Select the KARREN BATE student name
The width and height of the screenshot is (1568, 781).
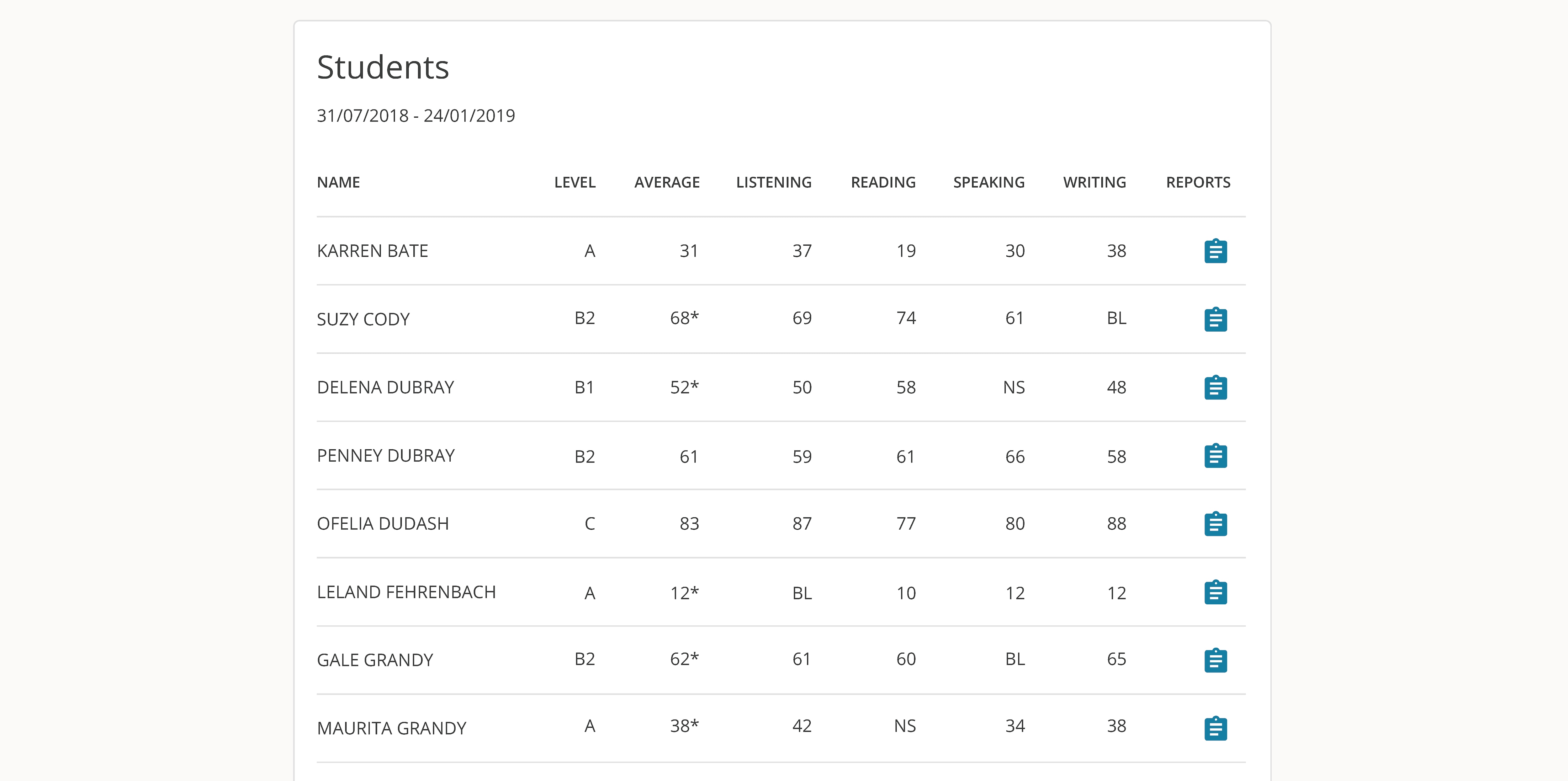click(373, 251)
